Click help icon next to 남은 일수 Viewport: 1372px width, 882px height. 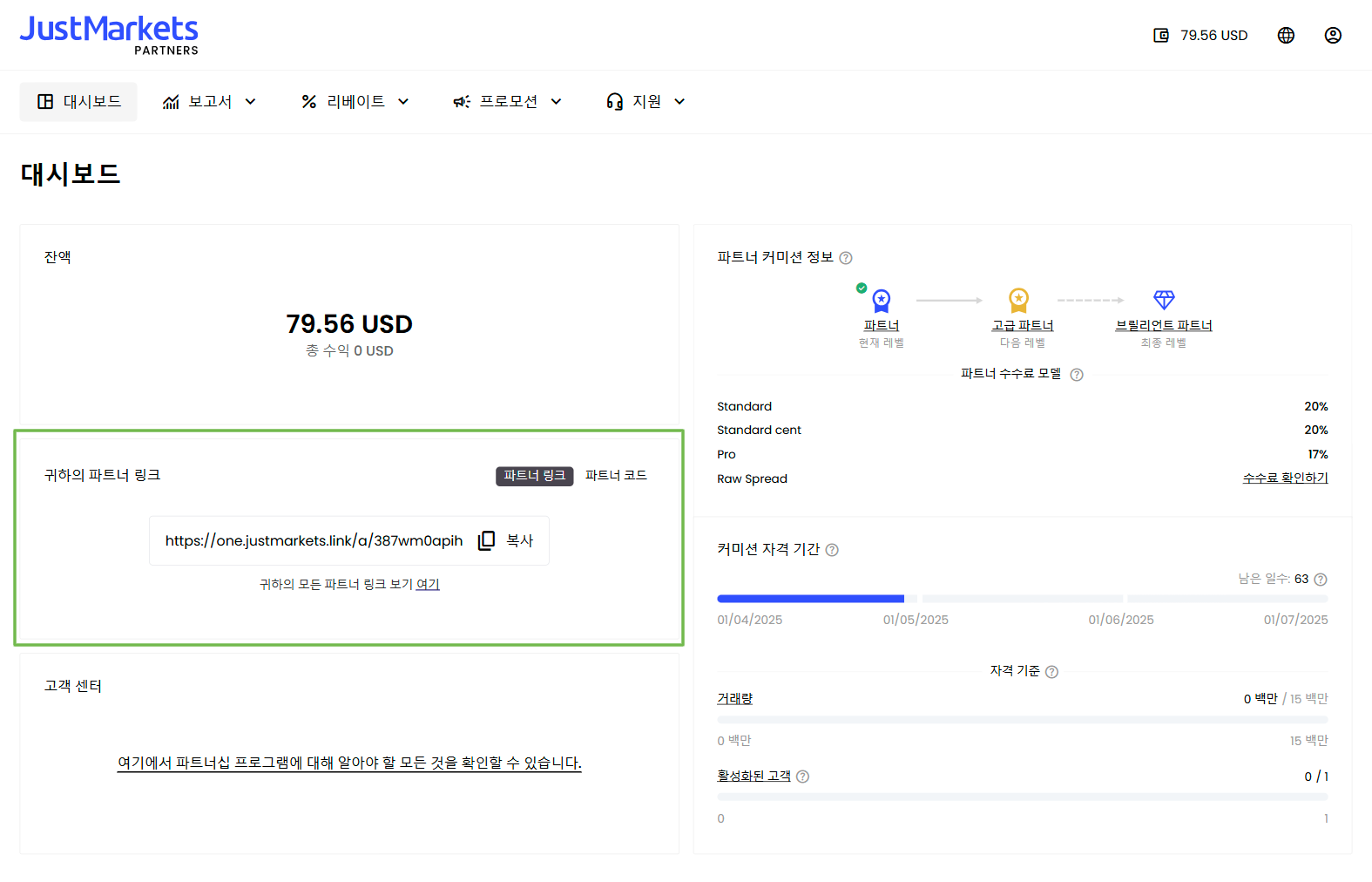coord(1321,580)
